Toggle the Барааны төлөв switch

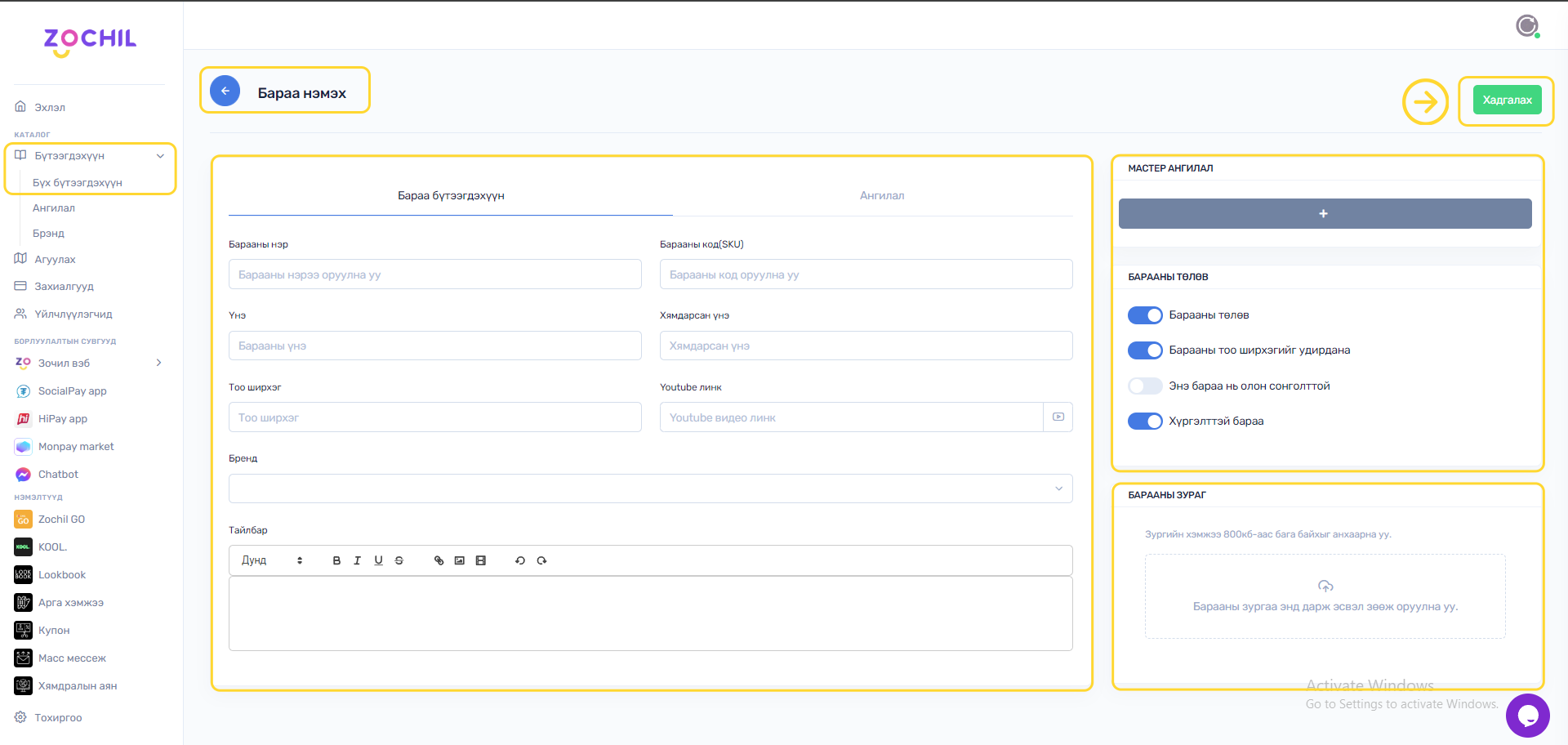1145,315
